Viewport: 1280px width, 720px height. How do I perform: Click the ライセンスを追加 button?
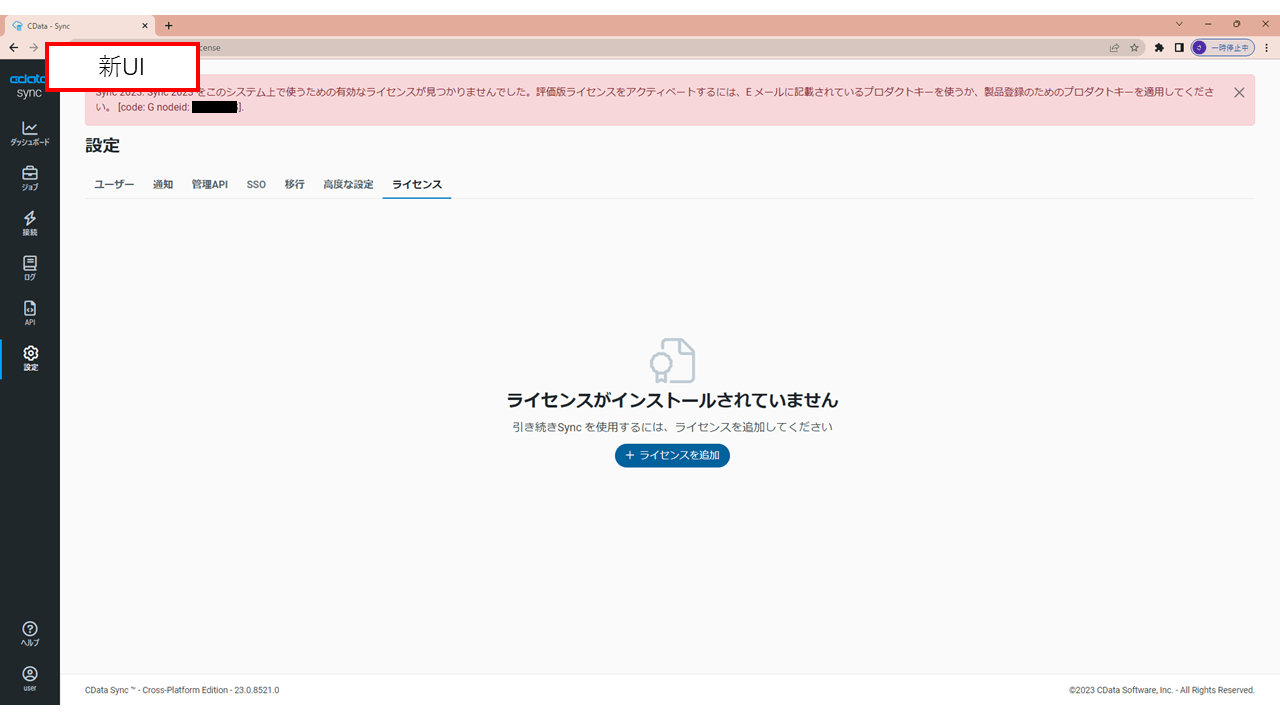coord(672,455)
